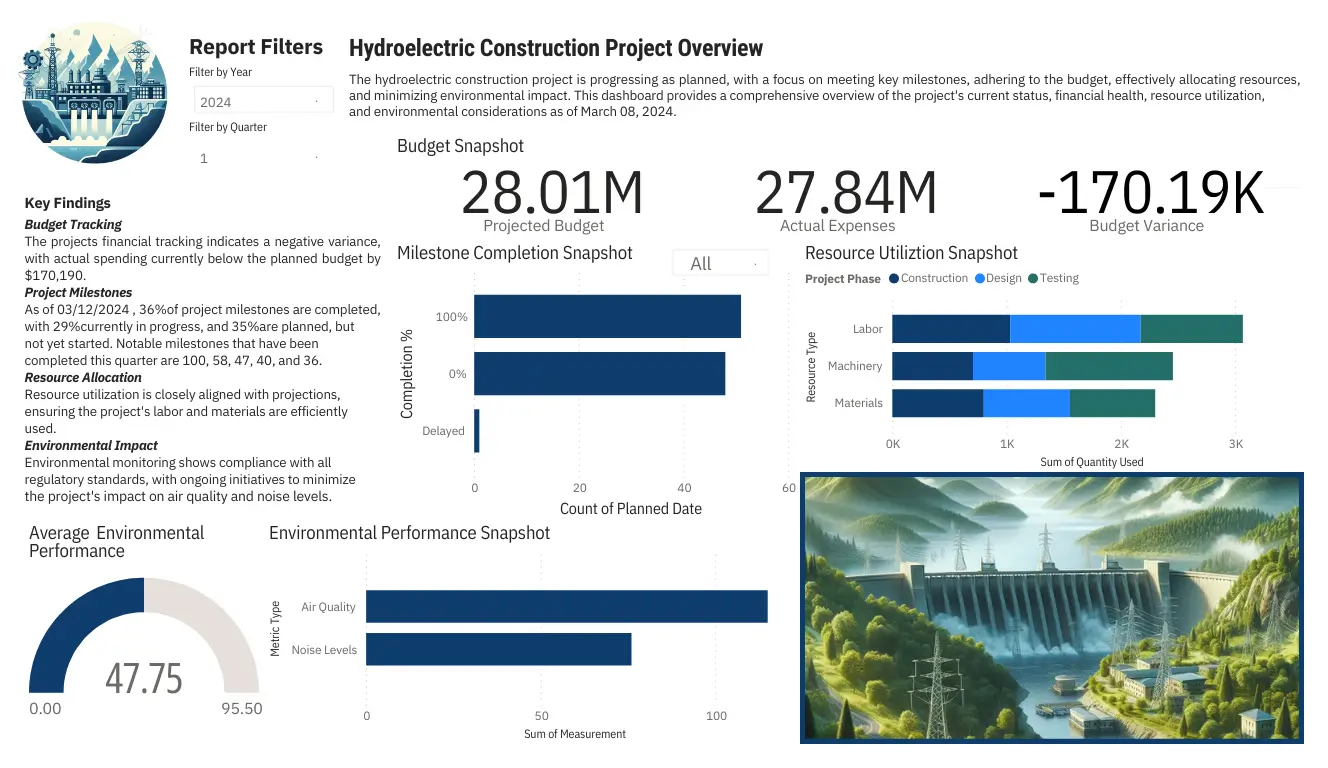This screenshot has width=1328, height=768.
Task: Click the 28.01M Projected Budget value
Action: point(553,192)
